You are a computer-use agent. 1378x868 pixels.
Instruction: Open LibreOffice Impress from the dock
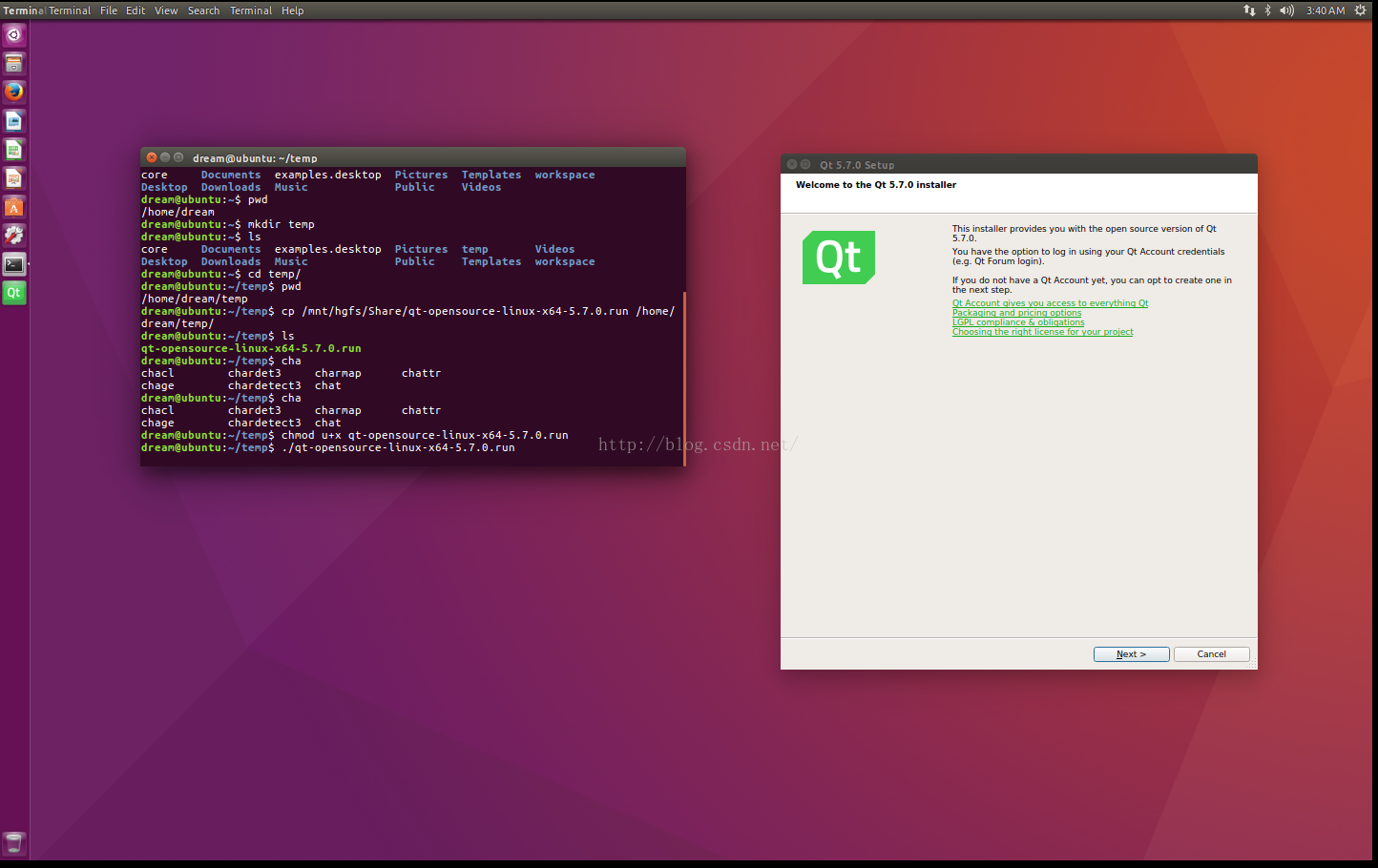[14, 178]
